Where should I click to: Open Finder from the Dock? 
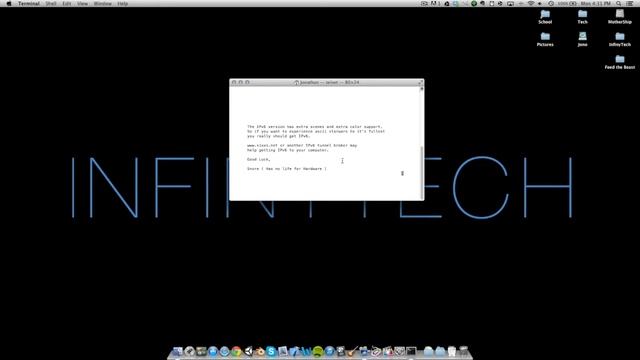tap(177, 351)
